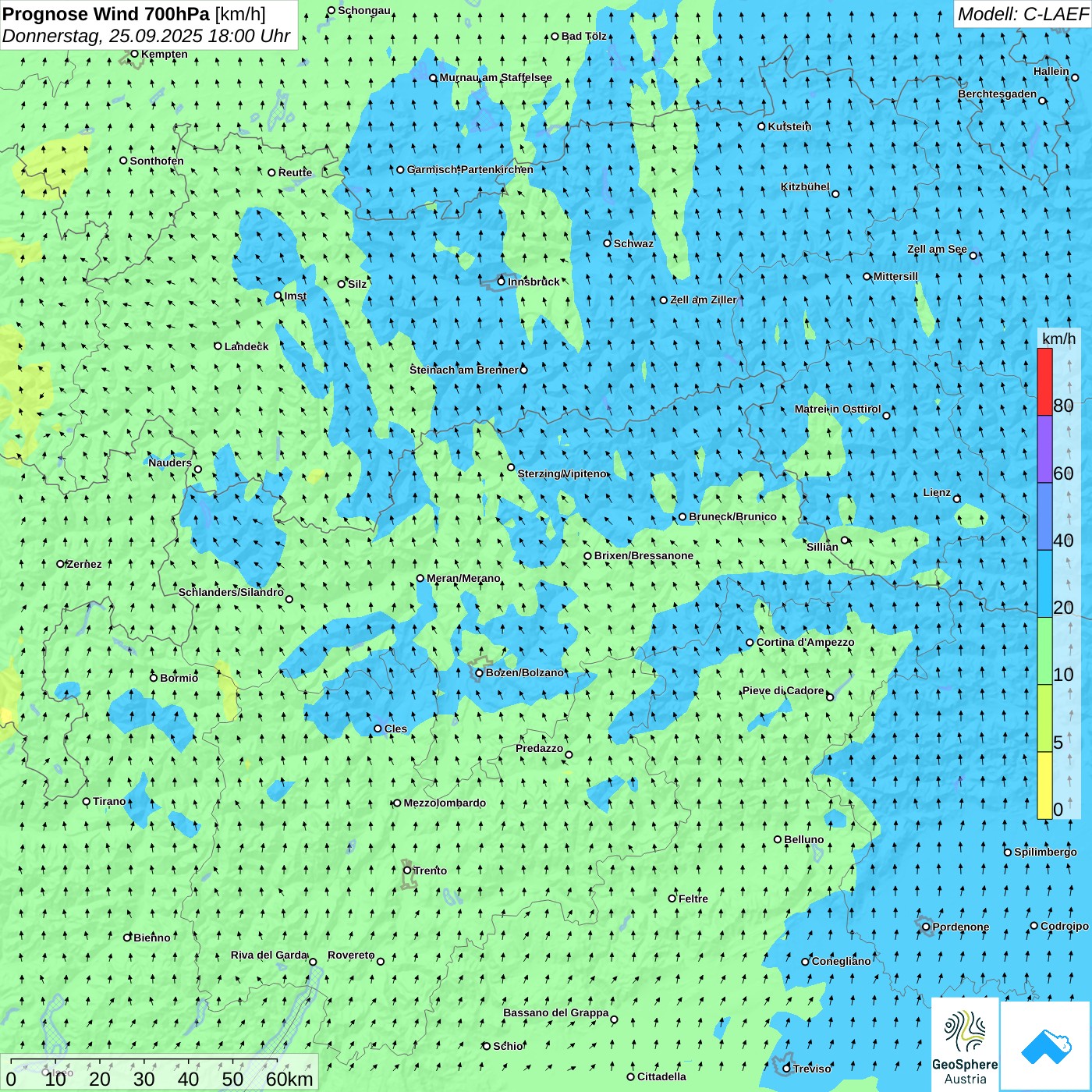The width and height of the screenshot is (1092, 1092).
Task: Click the Belluno location dot
Action: (778, 840)
